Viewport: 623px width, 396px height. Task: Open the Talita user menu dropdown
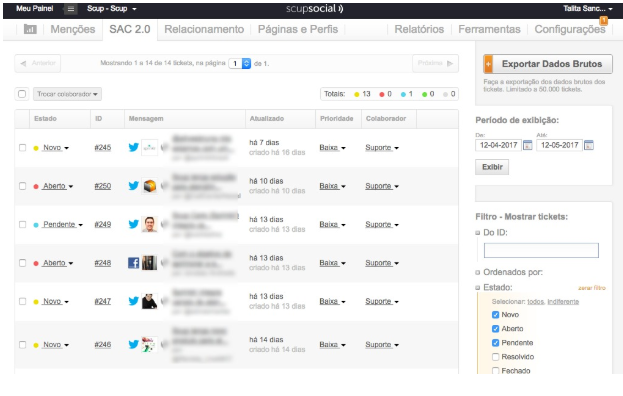588,8
